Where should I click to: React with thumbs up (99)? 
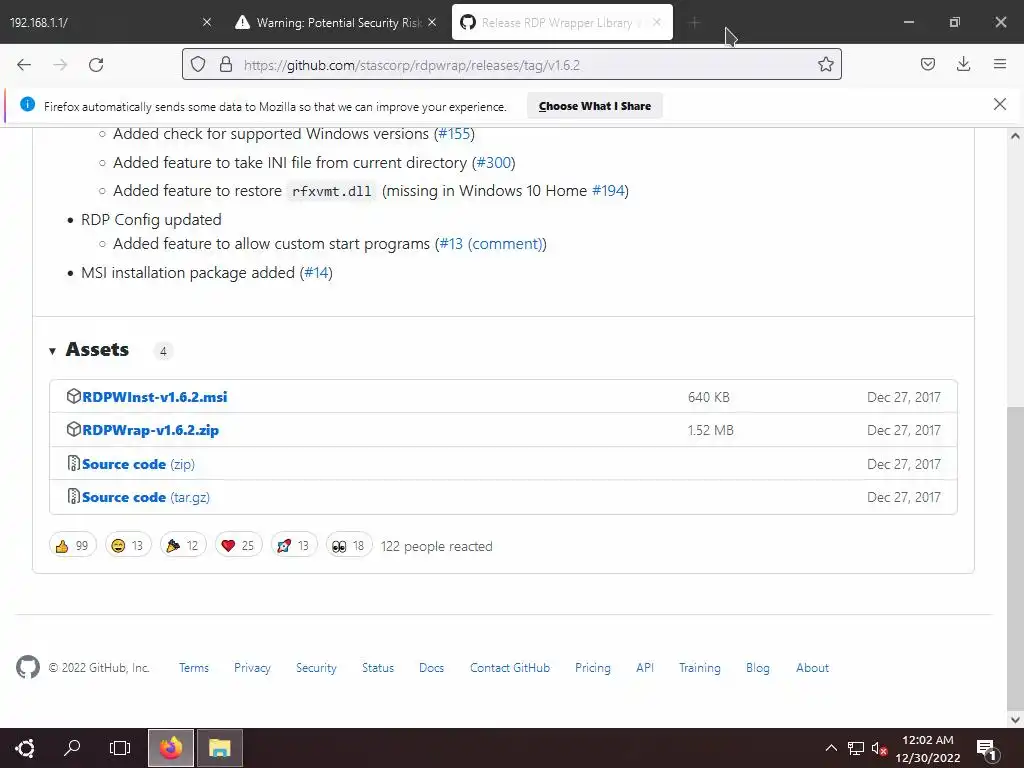coord(72,545)
